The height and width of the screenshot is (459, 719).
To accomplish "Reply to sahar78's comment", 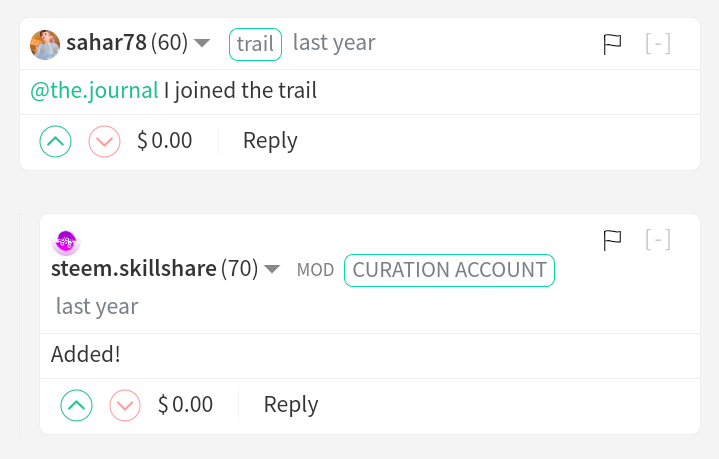I will point(270,141).
